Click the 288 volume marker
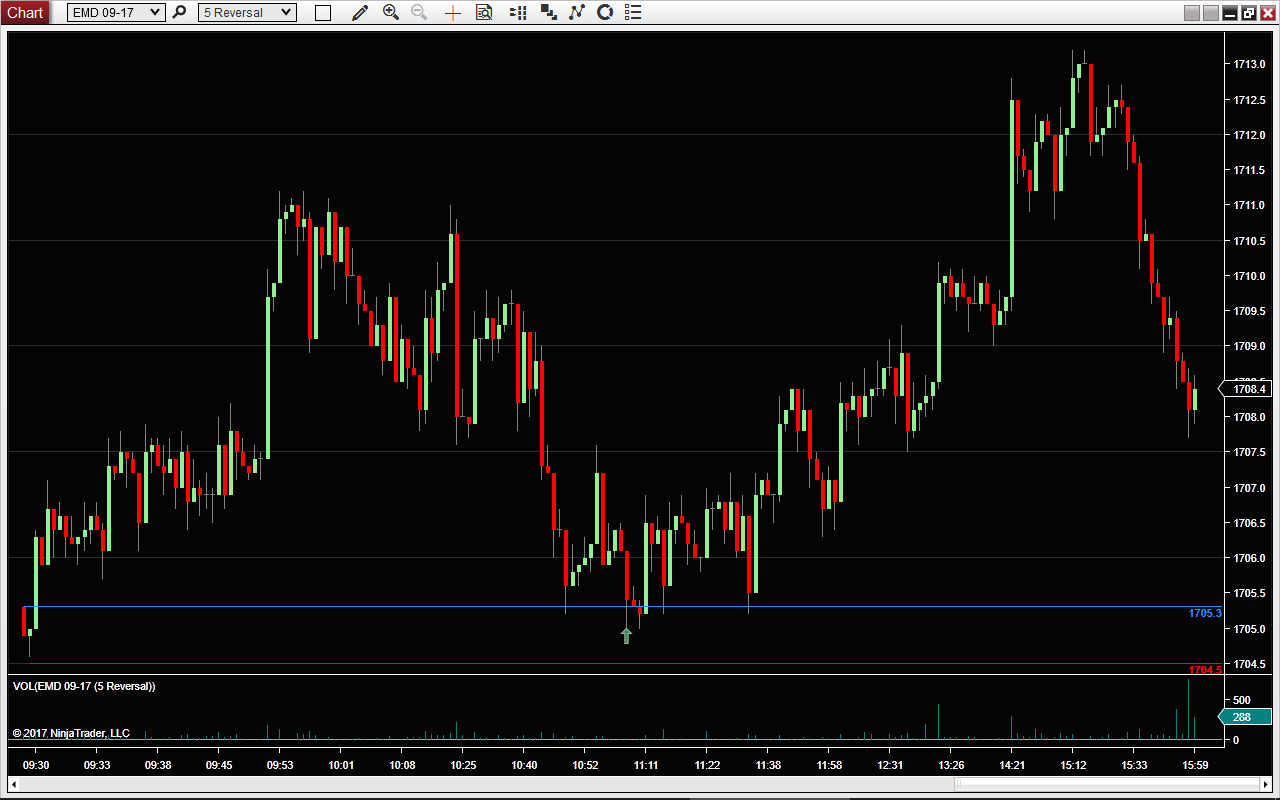 (1245, 717)
